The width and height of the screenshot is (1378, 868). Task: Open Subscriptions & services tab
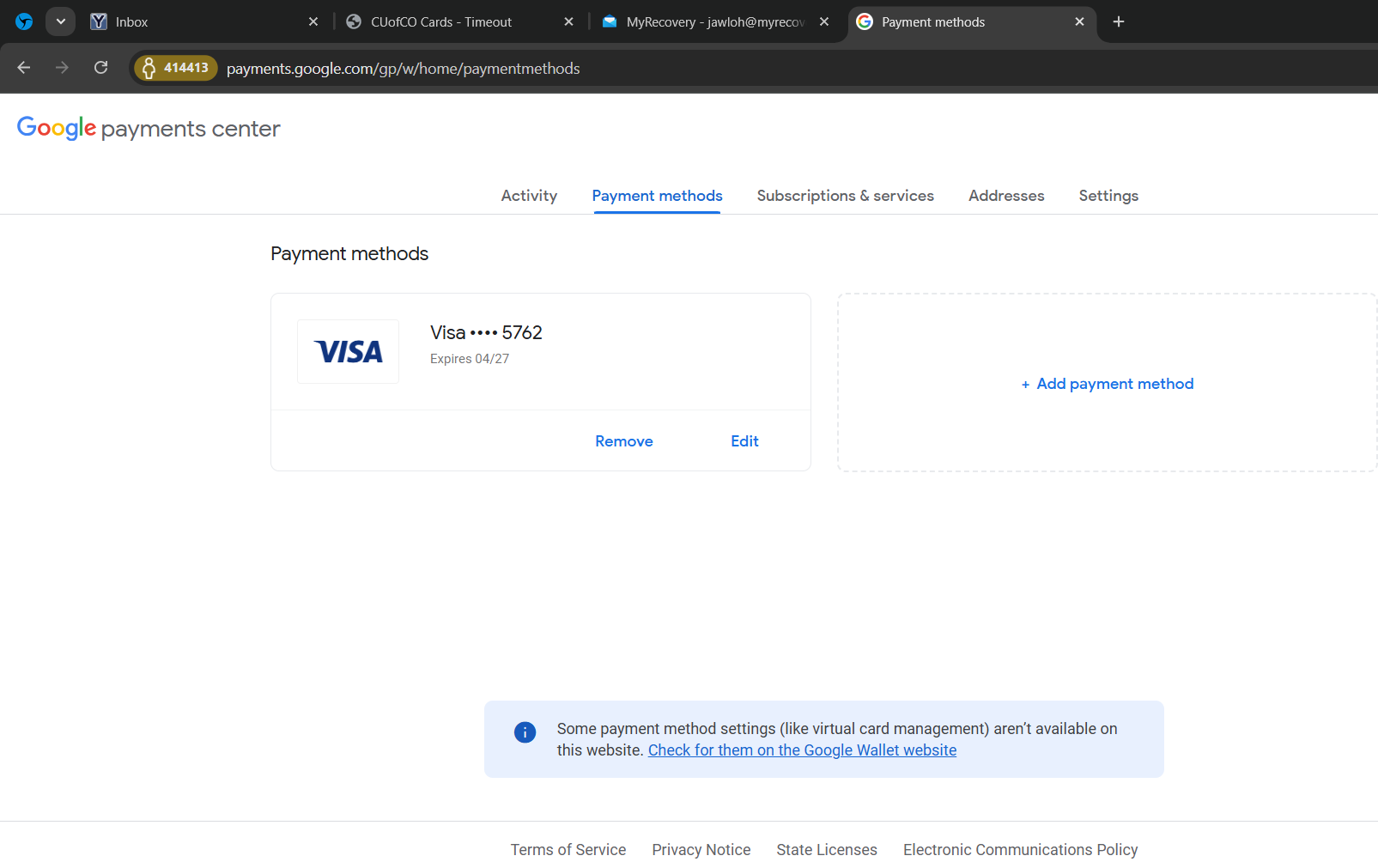click(845, 196)
